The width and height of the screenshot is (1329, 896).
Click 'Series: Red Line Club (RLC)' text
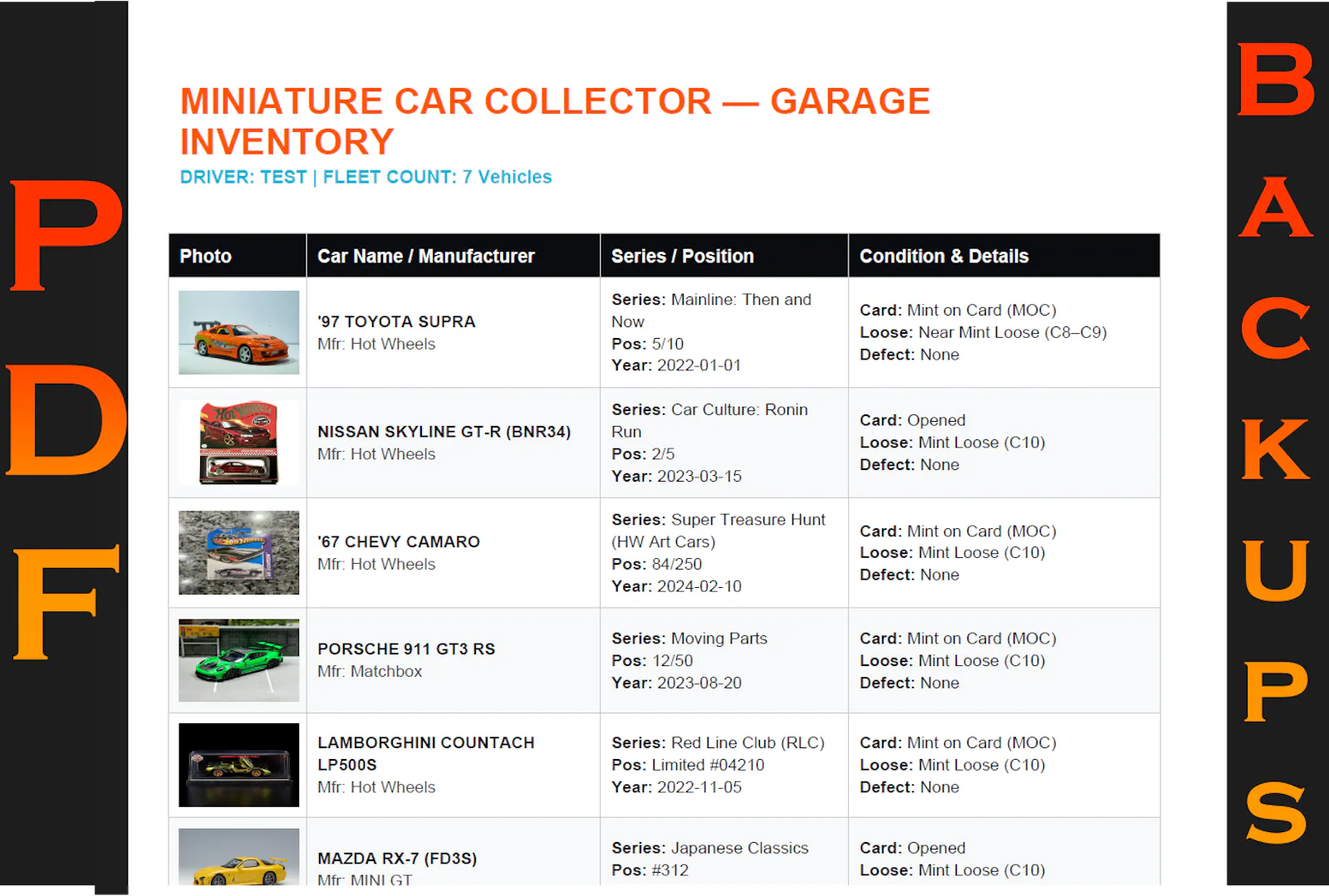pyautogui.click(x=718, y=743)
